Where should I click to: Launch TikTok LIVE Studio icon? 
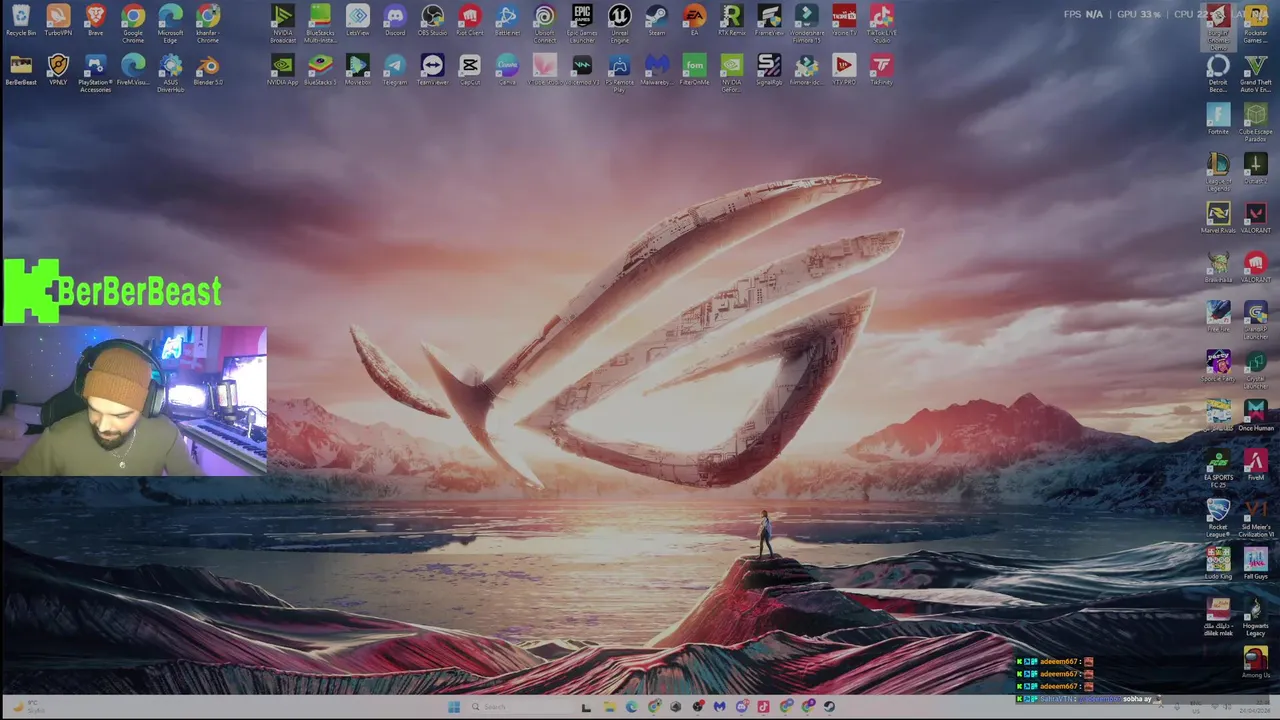coord(881,24)
